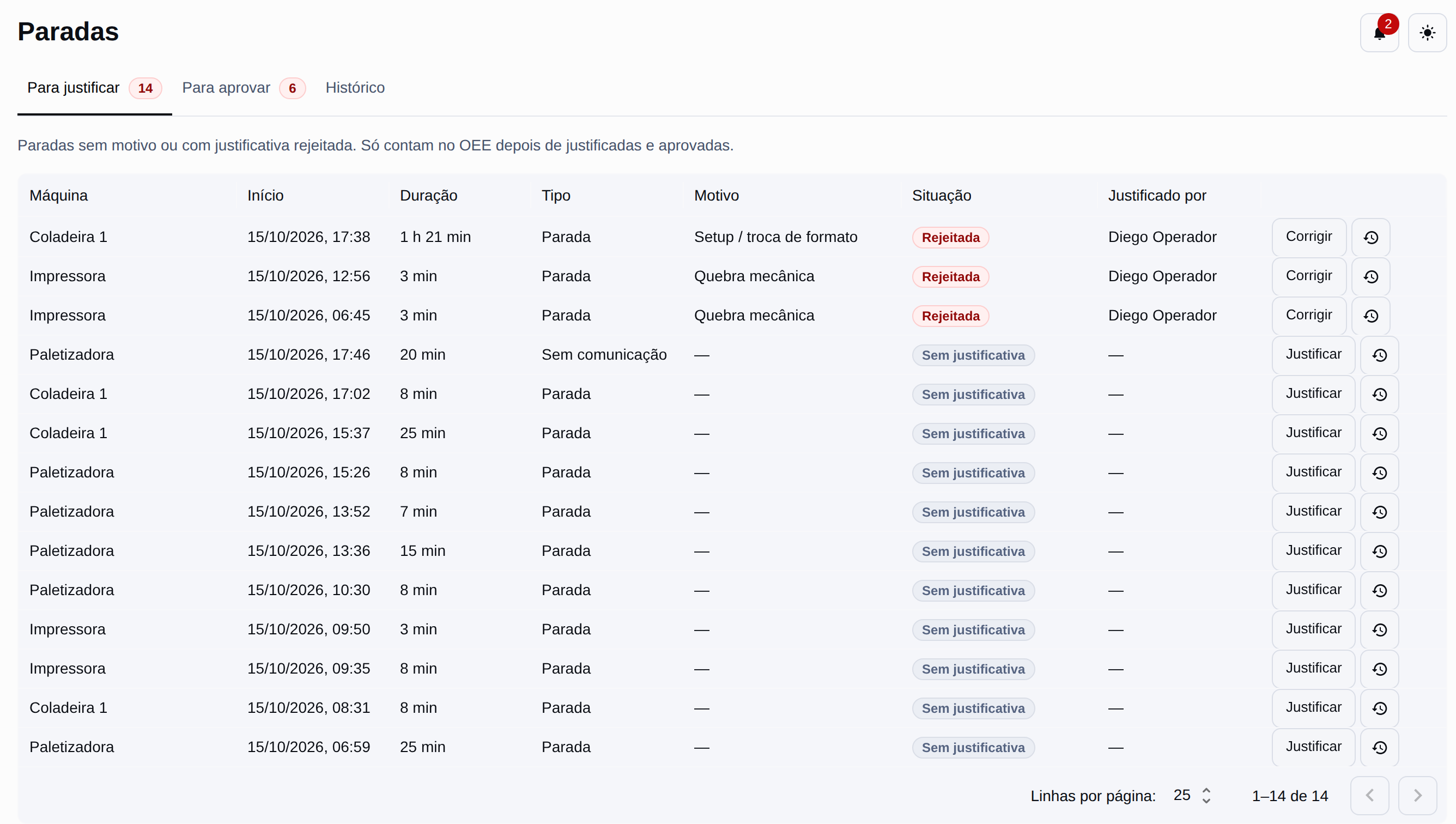Viewport: 1456px width, 824px height.
Task: Open history icon for Coladeira 1 17:02 row
Action: [1380, 395]
